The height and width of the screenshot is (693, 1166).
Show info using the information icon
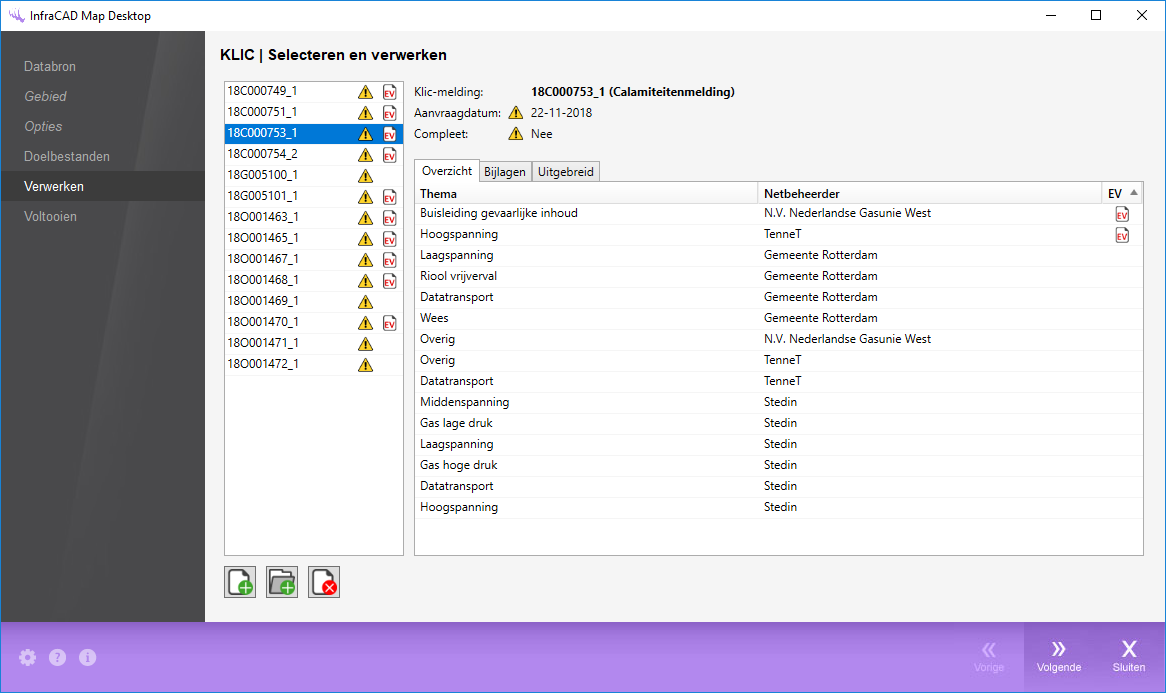coord(88,657)
